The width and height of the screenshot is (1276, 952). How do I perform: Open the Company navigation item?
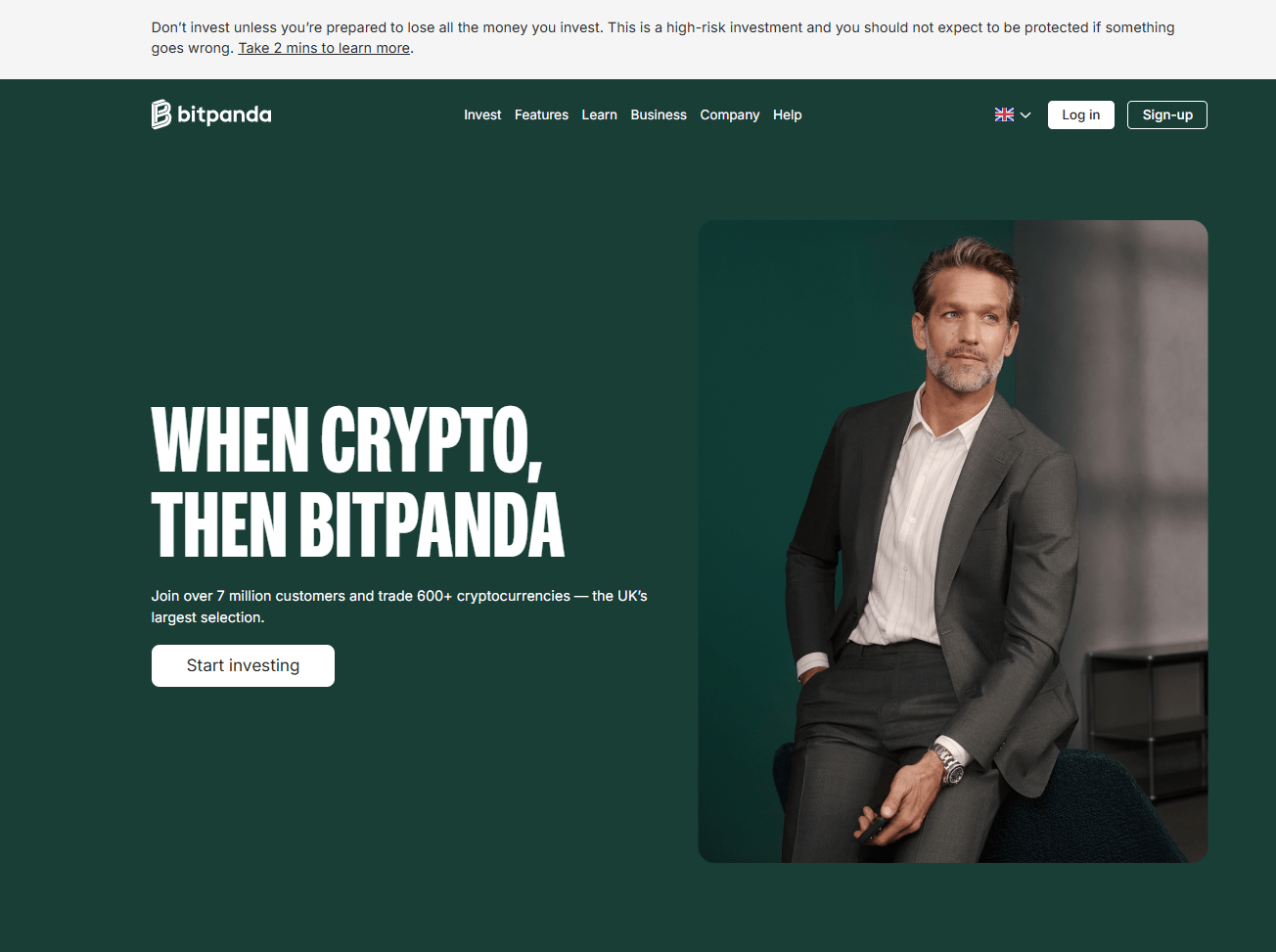(x=730, y=114)
